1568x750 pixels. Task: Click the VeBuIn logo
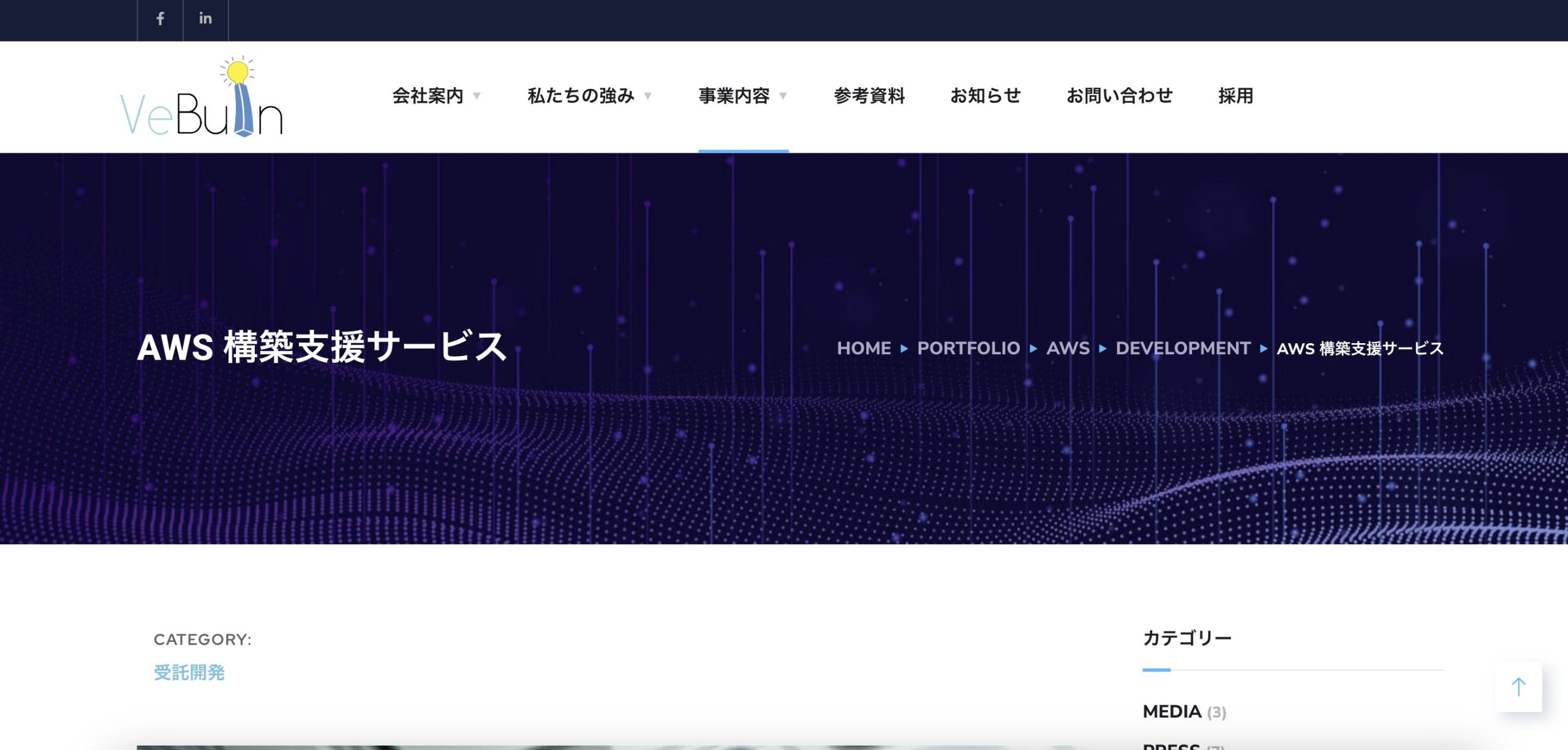tap(202, 96)
